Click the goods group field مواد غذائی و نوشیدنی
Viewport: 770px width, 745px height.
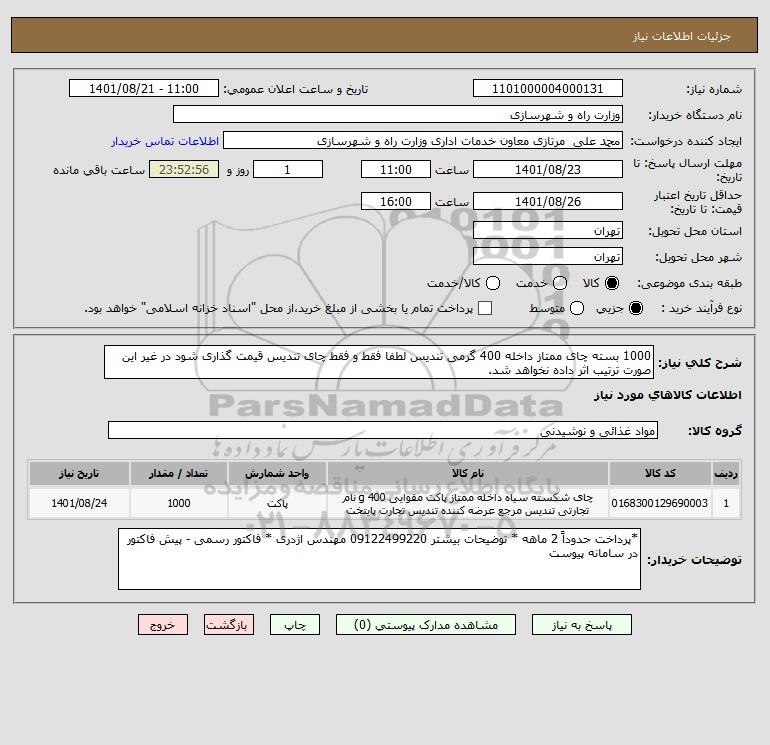tap(383, 430)
